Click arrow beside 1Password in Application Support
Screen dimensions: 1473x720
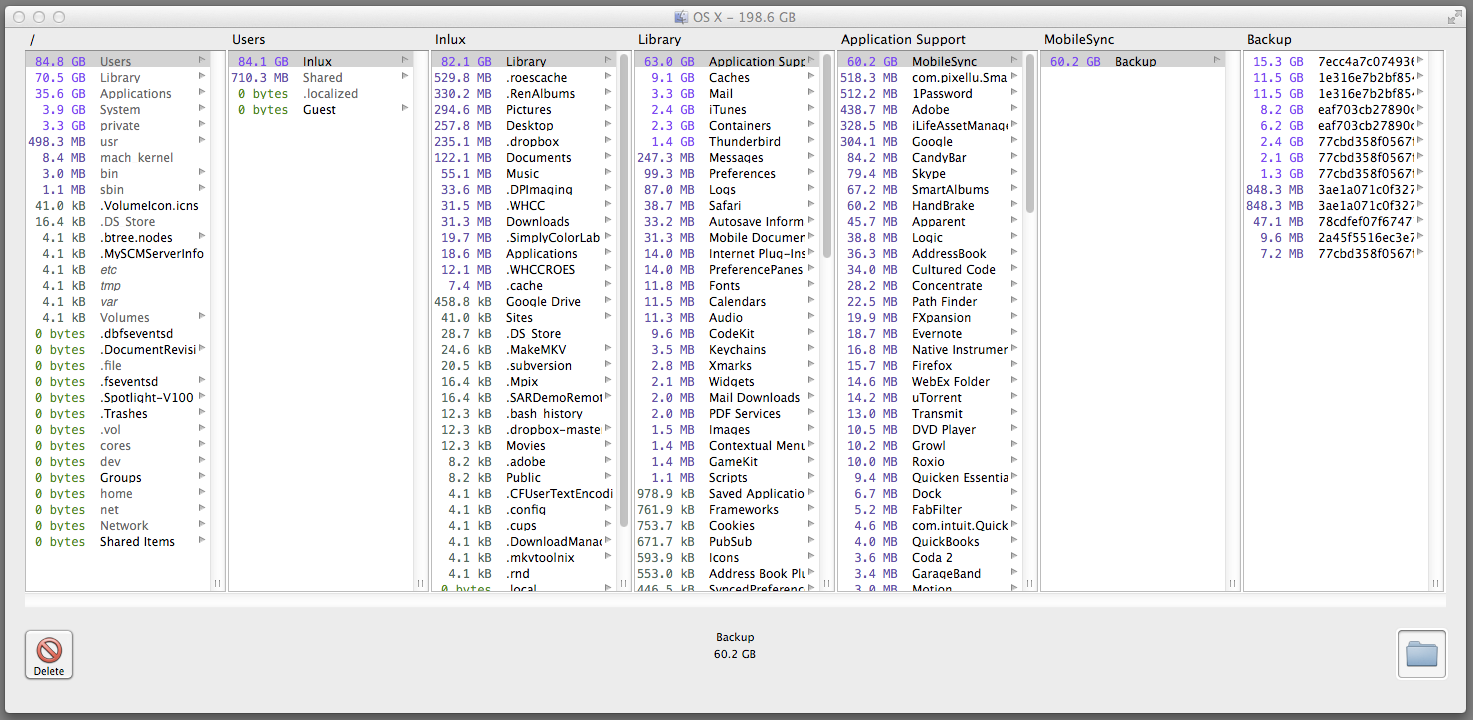tap(1014, 92)
